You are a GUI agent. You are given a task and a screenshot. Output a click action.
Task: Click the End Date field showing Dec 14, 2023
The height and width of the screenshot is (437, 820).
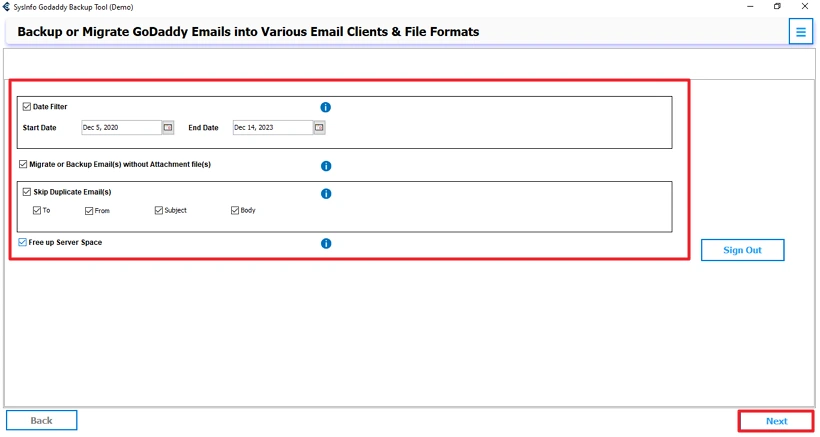[x=272, y=128]
